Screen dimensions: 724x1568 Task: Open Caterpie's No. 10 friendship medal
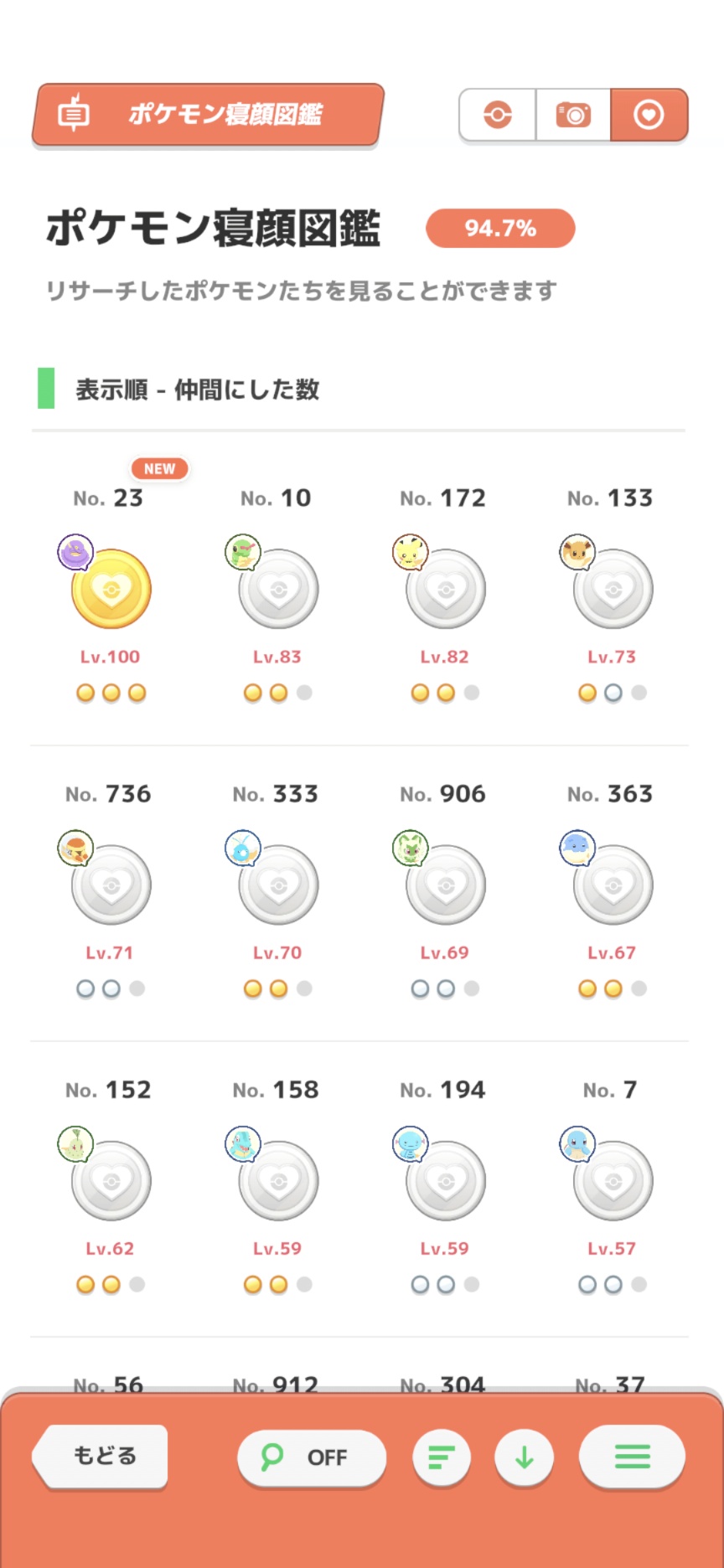pyautogui.click(x=278, y=589)
